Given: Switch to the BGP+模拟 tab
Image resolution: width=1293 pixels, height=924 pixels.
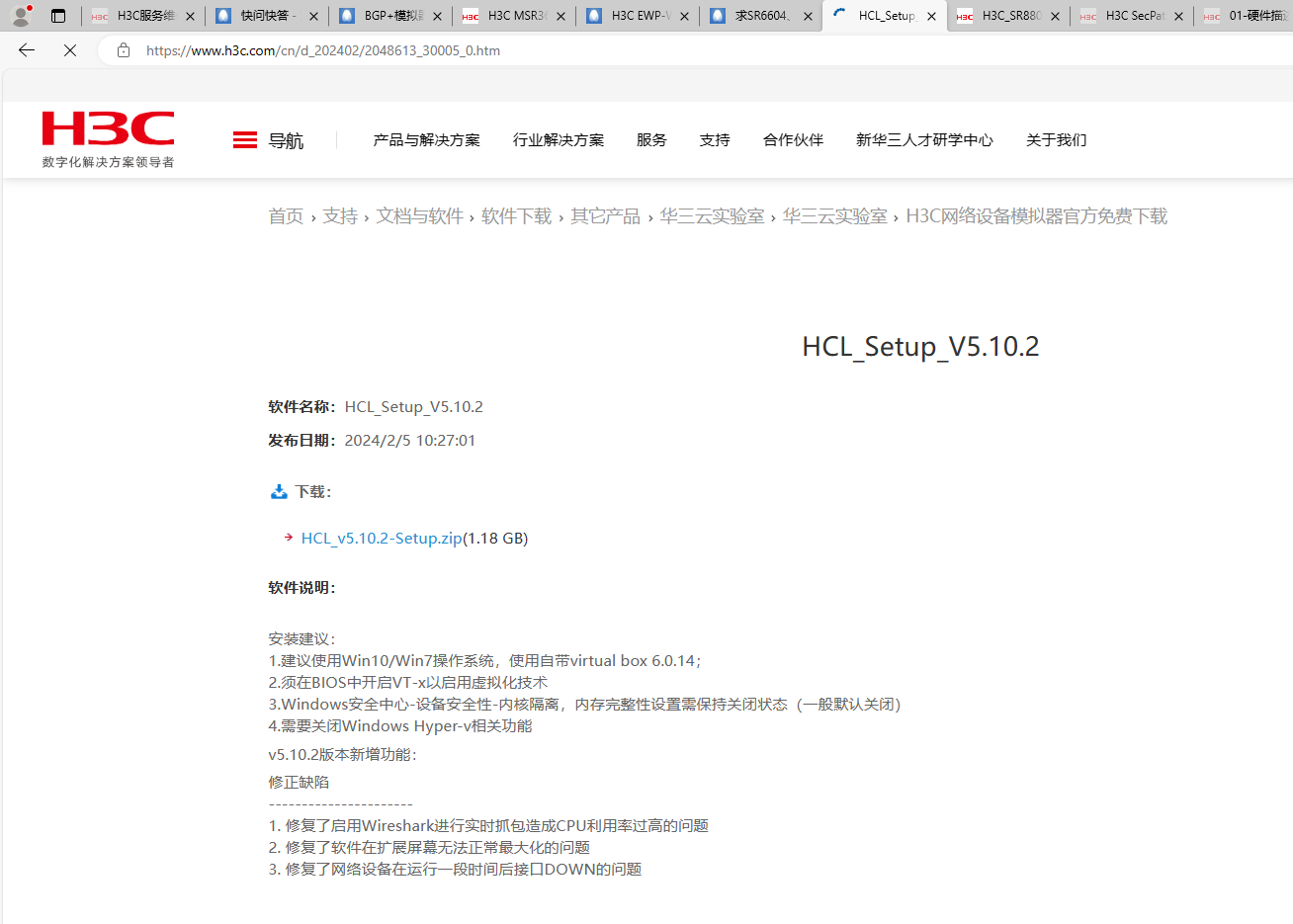Looking at the screenshot, I should (x=390, y=16).
